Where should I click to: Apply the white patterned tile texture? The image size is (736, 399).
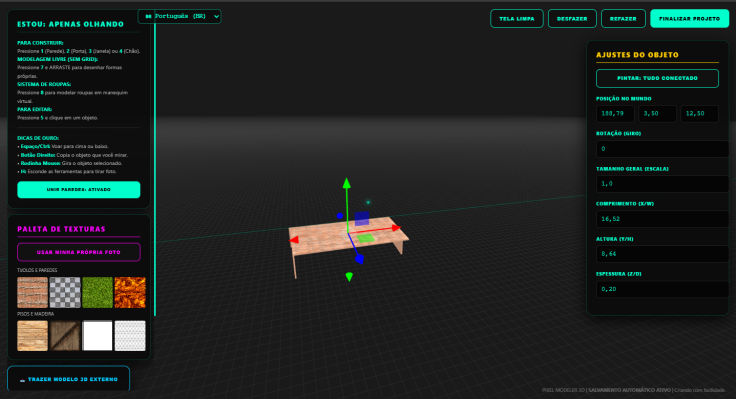(130, 336)
